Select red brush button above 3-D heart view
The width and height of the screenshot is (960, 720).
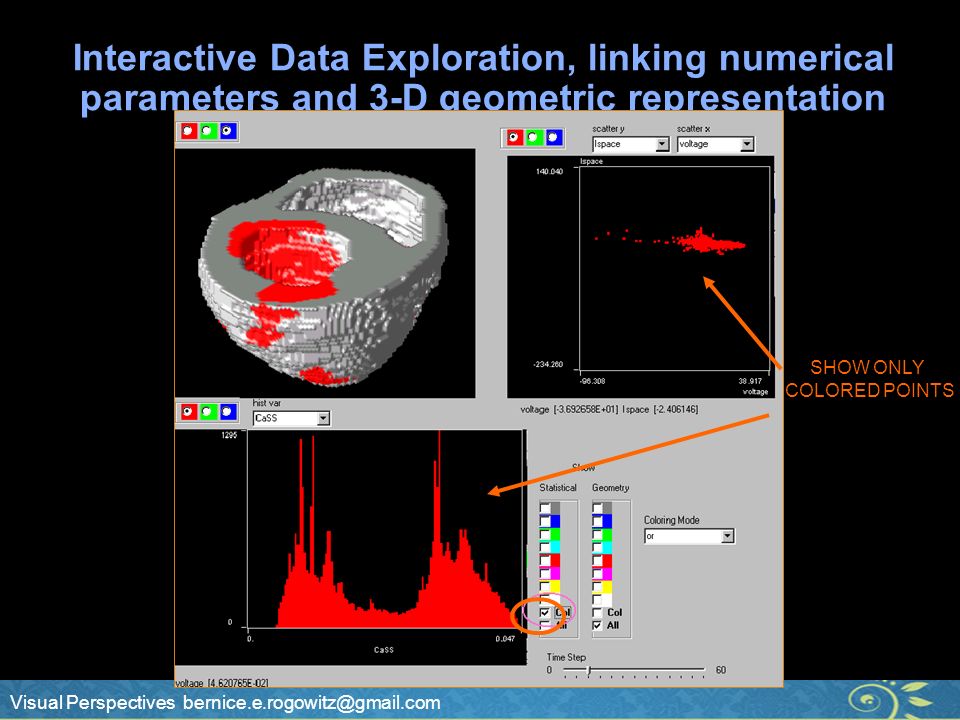(x=189, y=131)
